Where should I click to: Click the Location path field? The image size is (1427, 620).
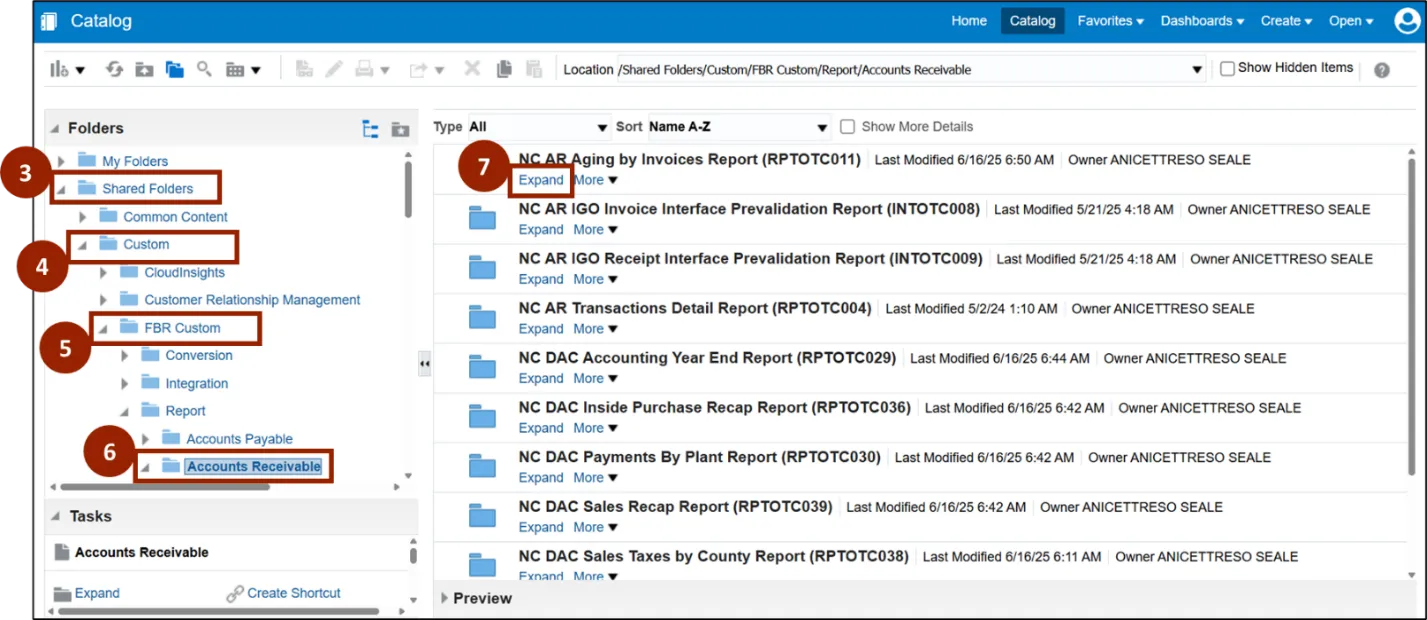point(900,70)
